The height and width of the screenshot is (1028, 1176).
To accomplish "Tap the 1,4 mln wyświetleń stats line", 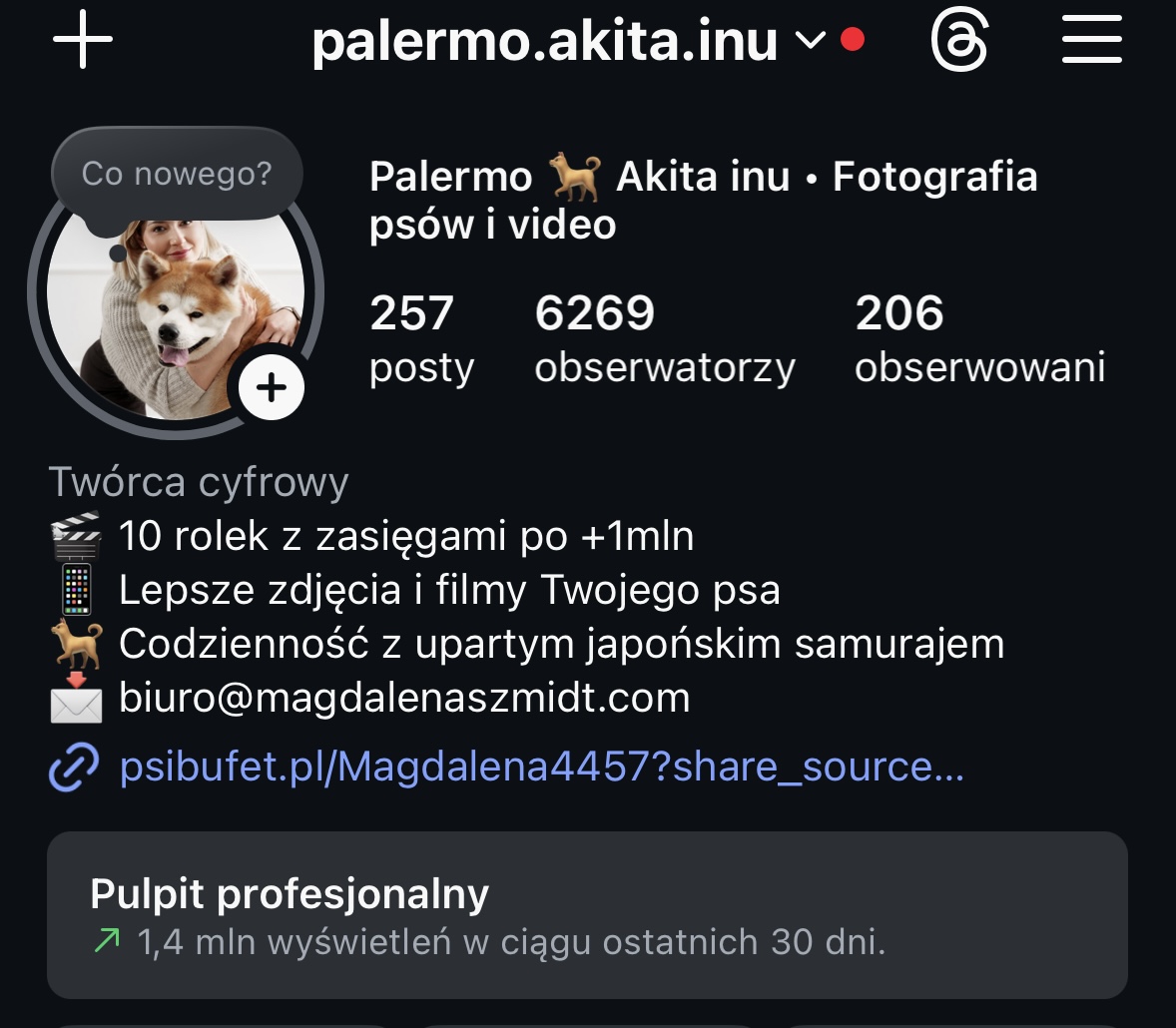I will coord(511,942).
